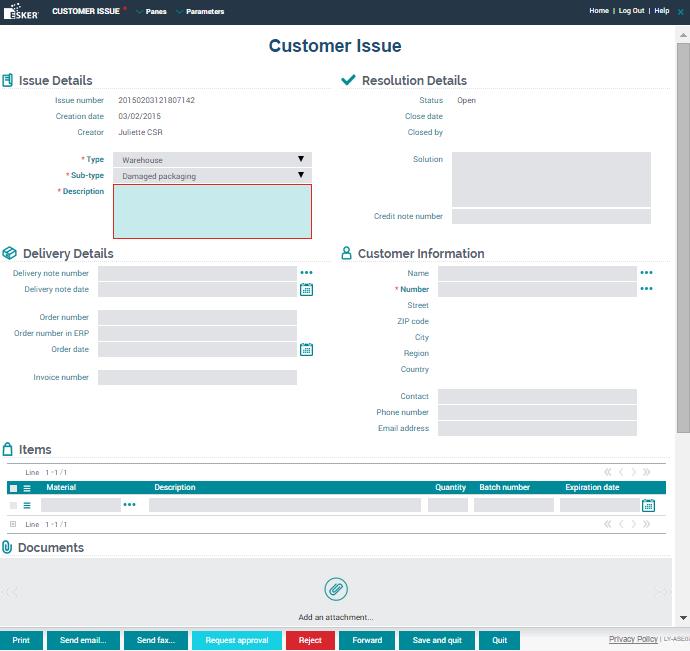Click the customer Number lookup ellipsis
690x651 pixels.
(646, 289)
